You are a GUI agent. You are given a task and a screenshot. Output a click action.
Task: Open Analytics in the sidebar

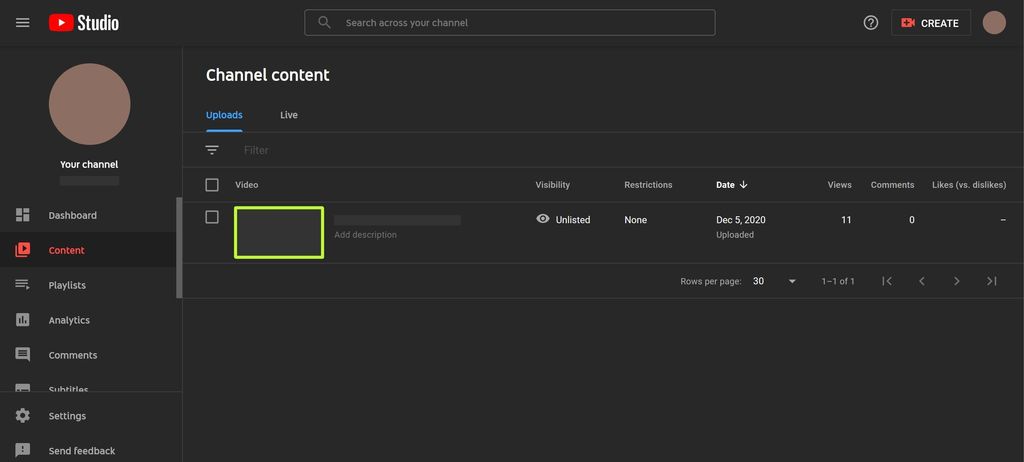(69, 320)
